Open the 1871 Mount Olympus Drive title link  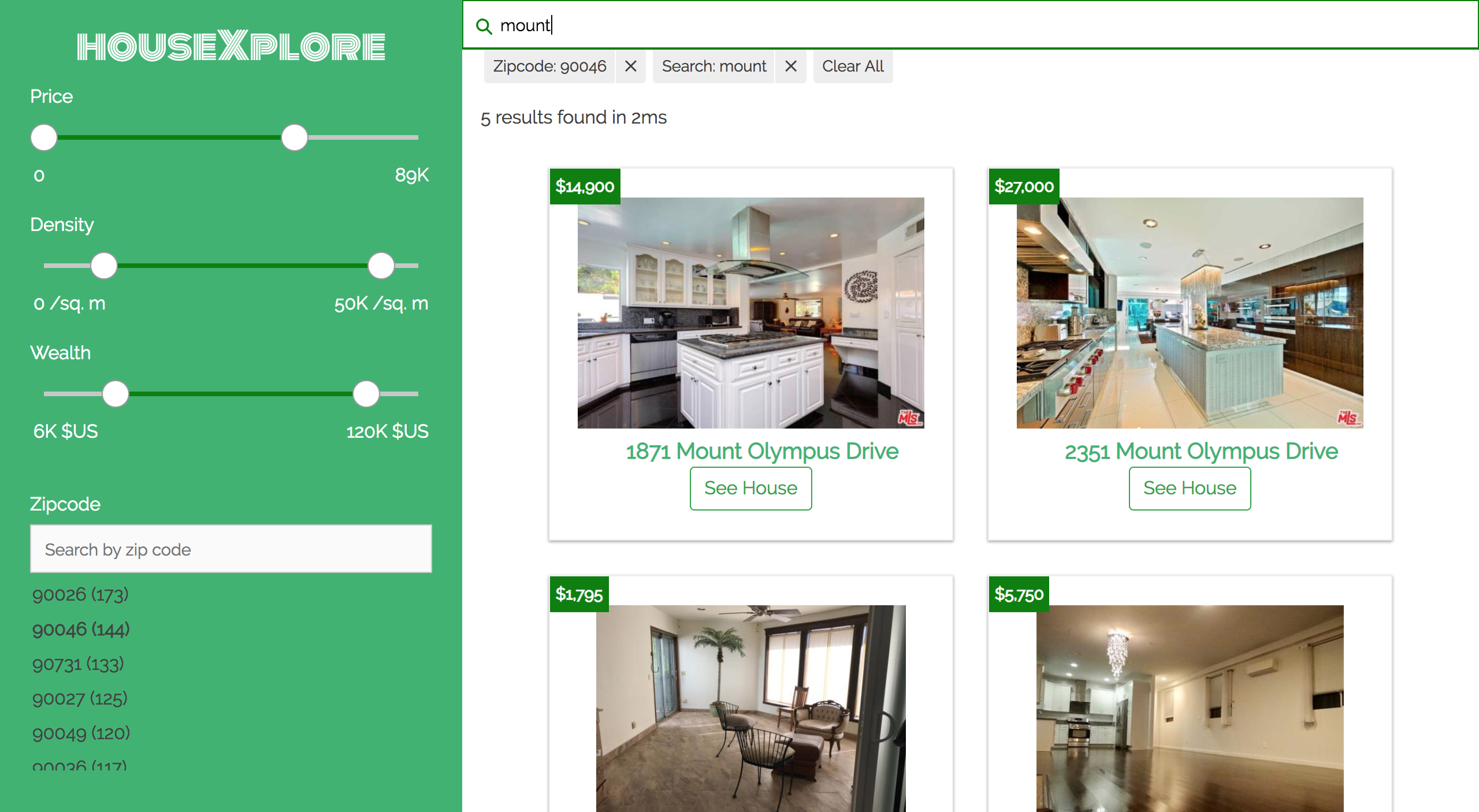click(762, 452)
